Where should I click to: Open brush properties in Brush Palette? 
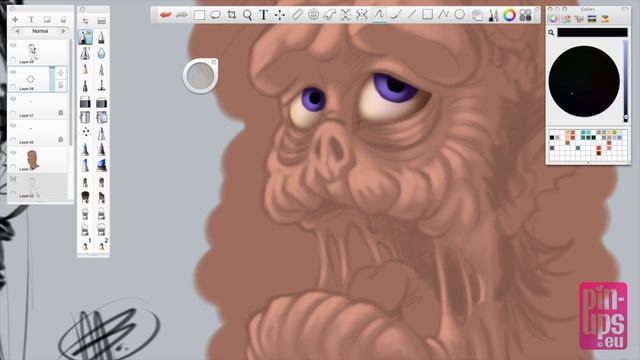point(85,21)
